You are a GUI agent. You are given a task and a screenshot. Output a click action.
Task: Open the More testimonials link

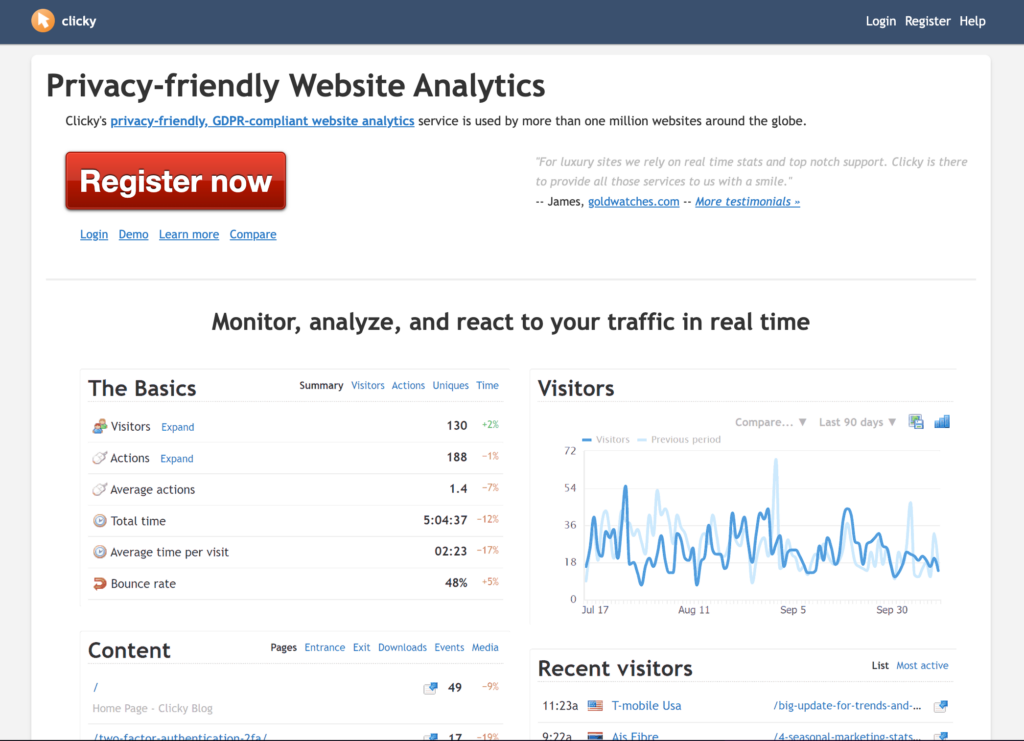point(748,202)
